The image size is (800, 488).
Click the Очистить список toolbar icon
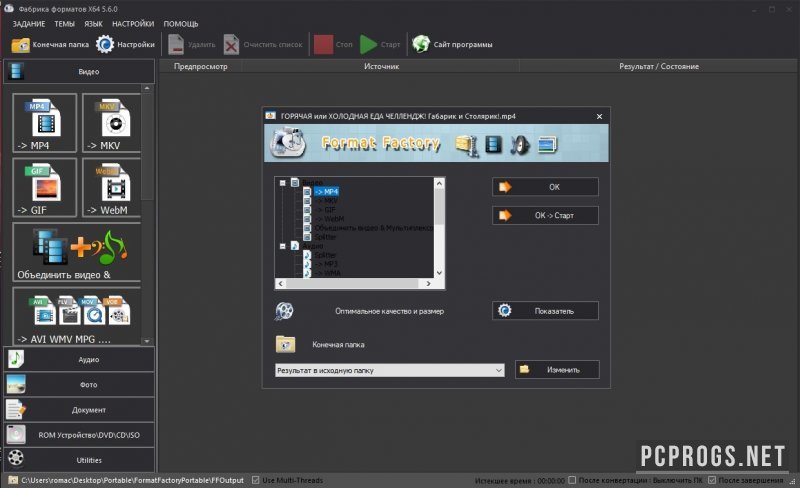coord(231,44)
